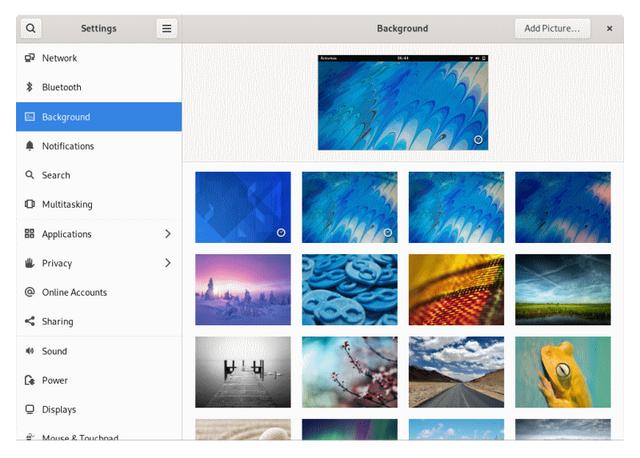Go to Search settings panel
The width and height of the screenshot is (640, 458).
[99, 175]
